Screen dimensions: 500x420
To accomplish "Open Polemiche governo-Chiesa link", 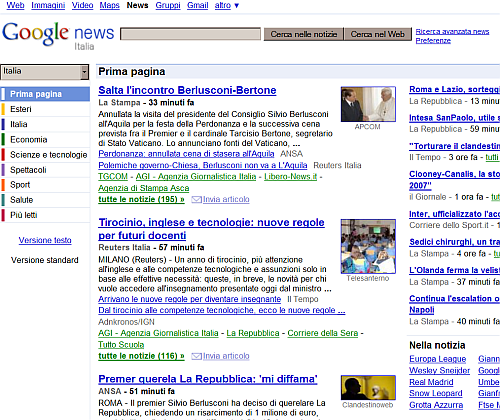I will 203,165.
